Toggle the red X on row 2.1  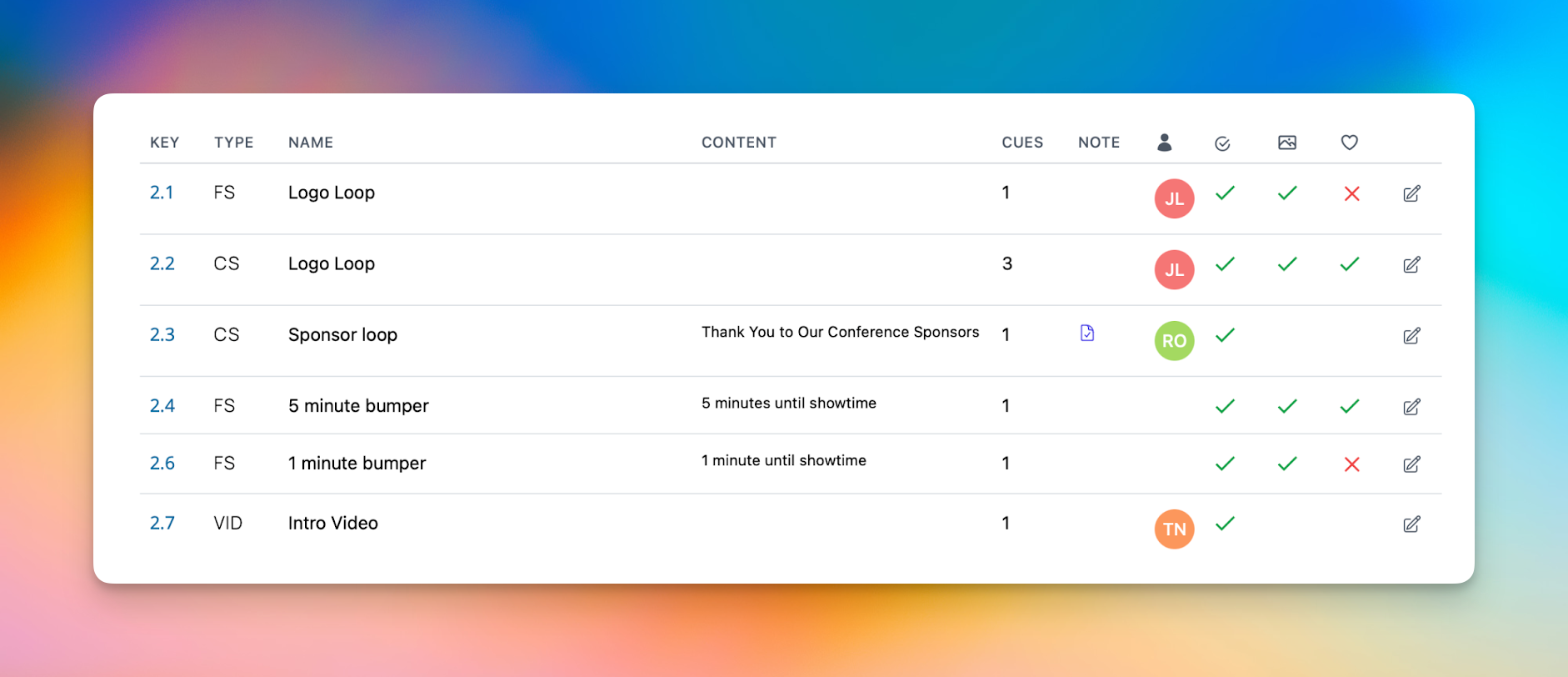click(x=1352, y=193)
